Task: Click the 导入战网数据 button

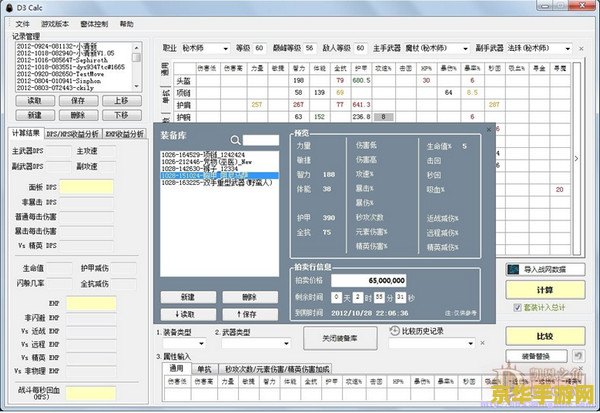Action: click(x=545, y=269)
